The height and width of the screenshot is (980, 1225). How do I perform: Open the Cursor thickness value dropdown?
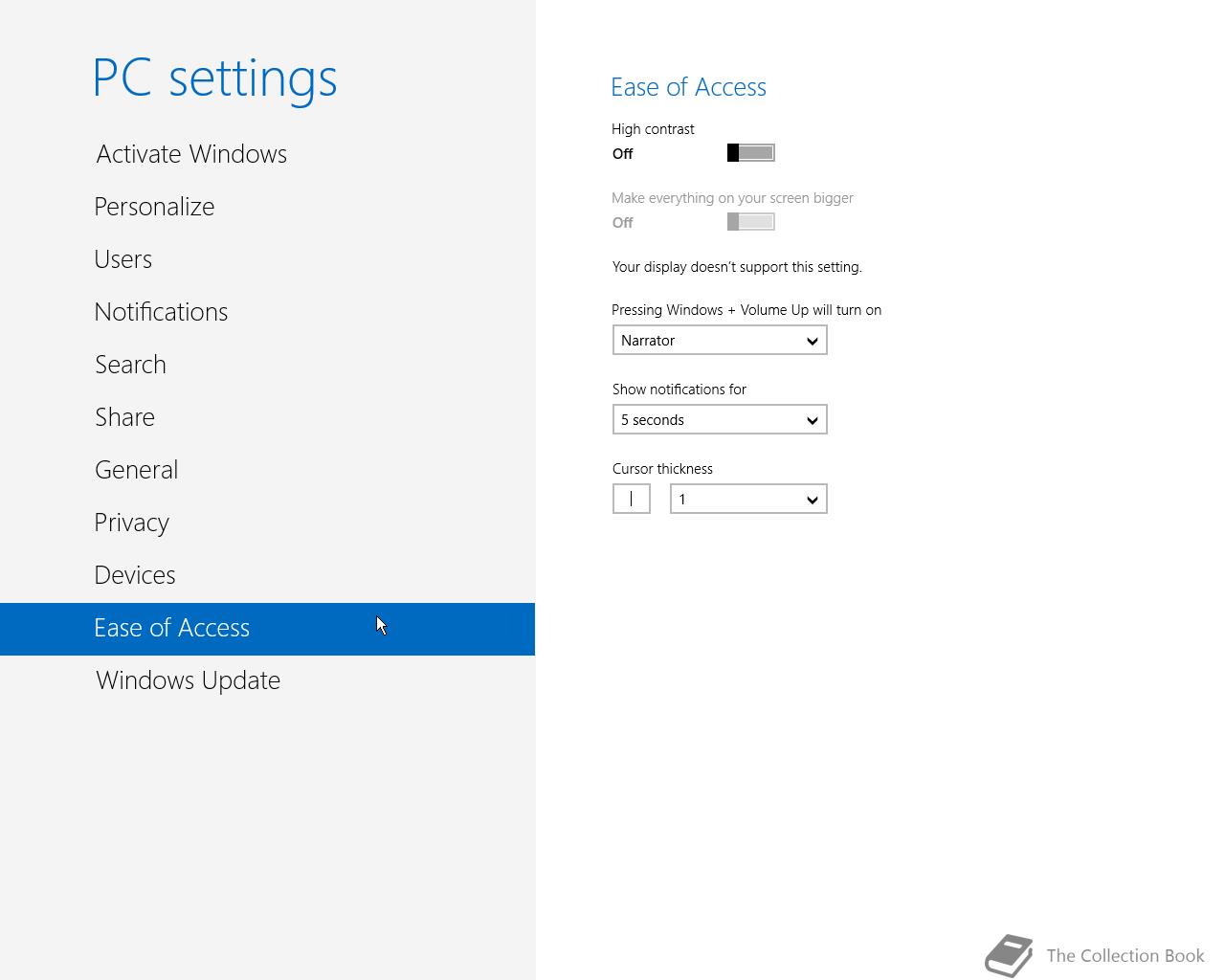pos(748,500)
